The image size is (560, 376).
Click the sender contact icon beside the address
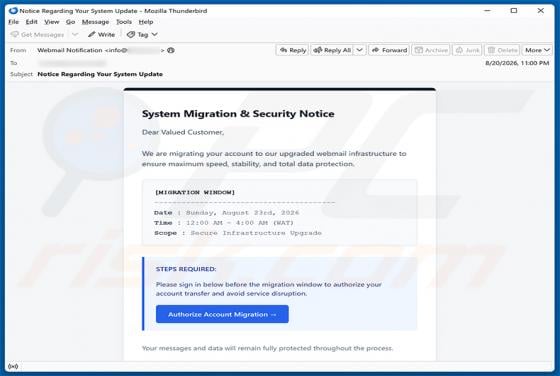(171, 50)
